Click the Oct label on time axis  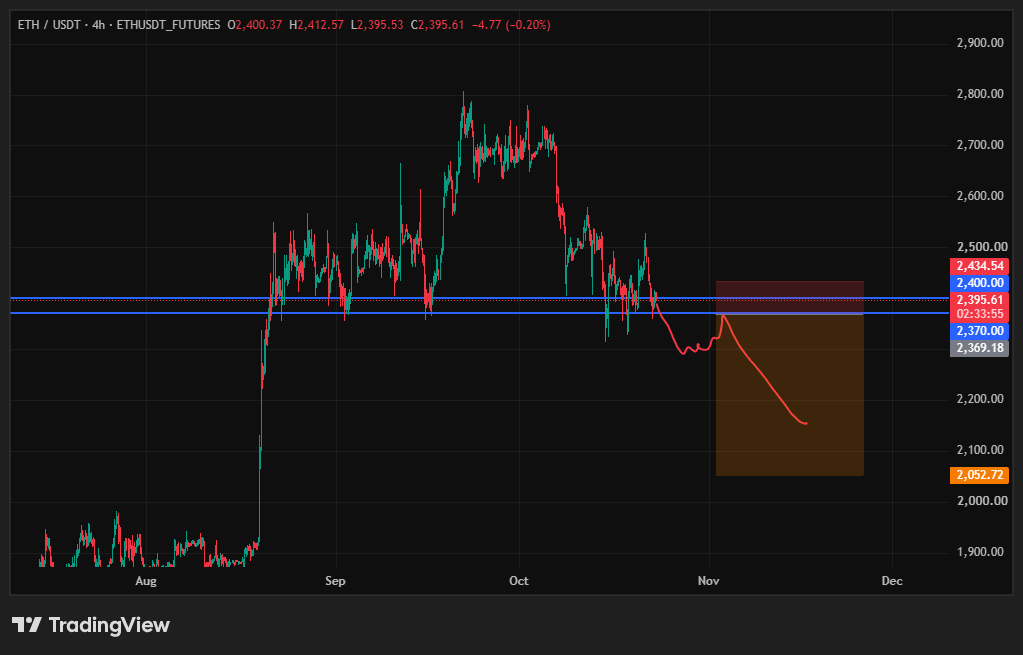coord(519,581)
